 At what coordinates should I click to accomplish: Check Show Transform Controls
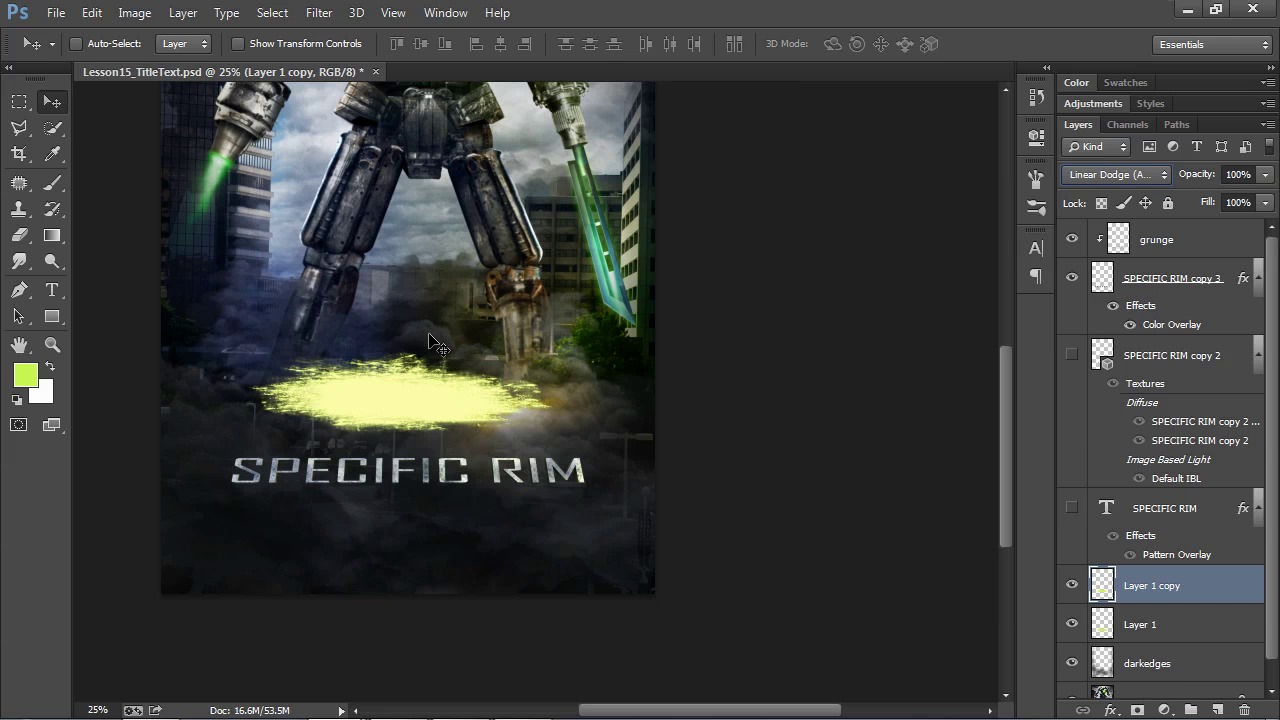tap(238, 44)
